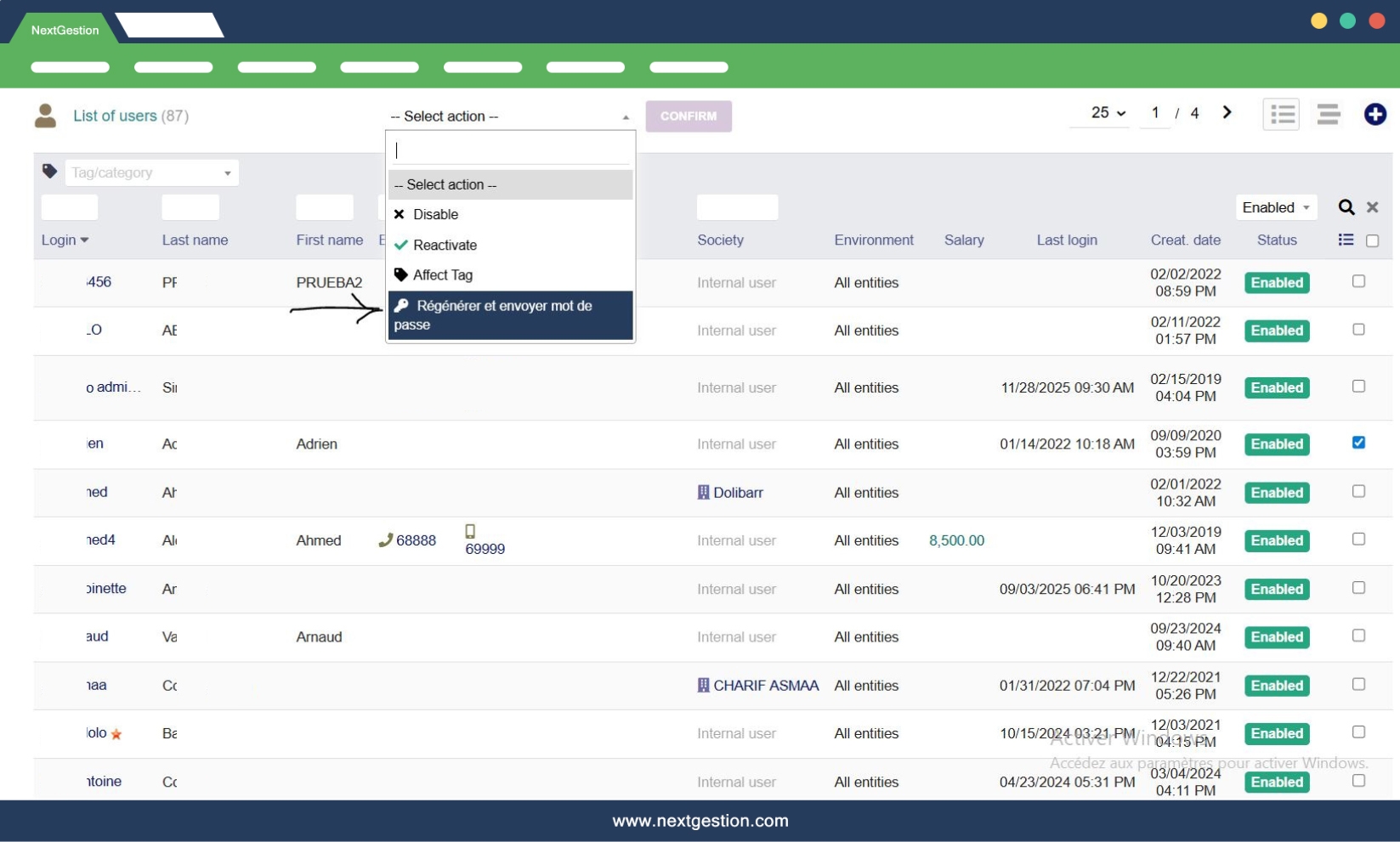Open the CHARIF ASMAA society link
Viewport: 1400px width, 842px height.
tap(765, 686)
